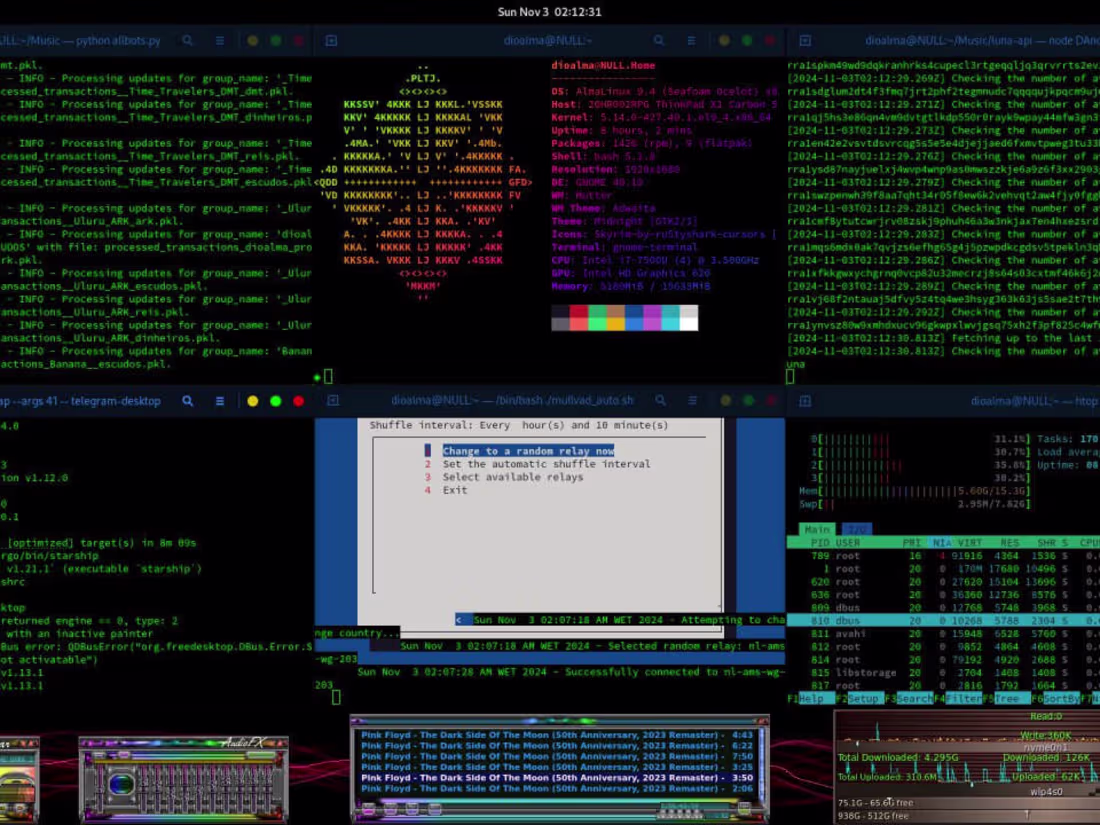Viewport: 1100px width, 825px height.
Task: Select highlighted htop row 810 dbus
Action: [x=943, y=620]
